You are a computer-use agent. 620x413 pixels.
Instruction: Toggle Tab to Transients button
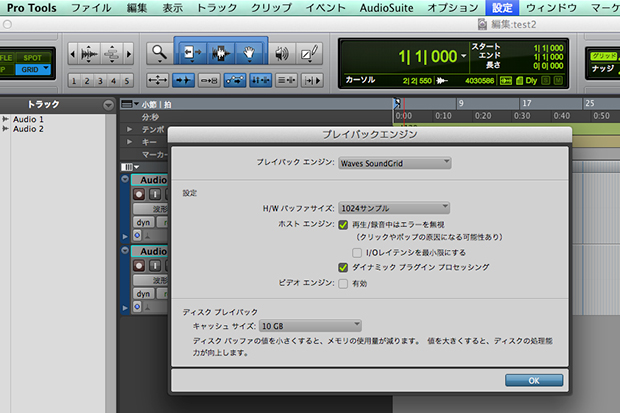coord(183,80)
